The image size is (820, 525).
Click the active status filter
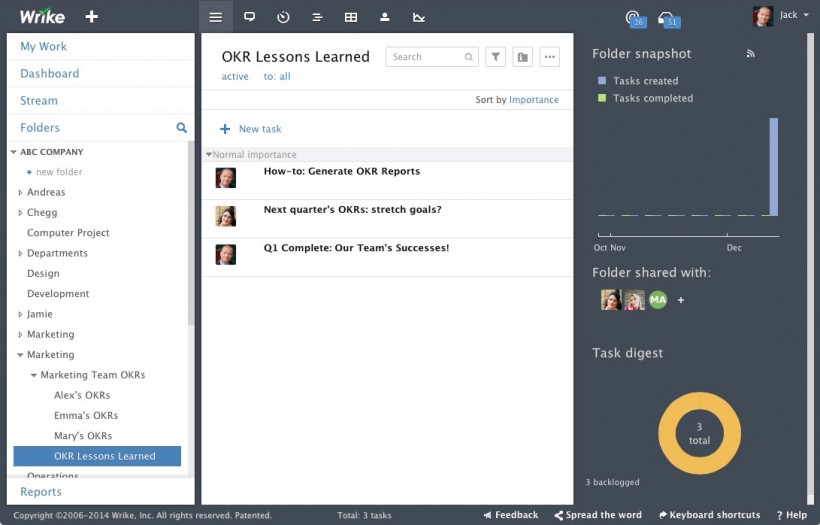pyautogui.click(x=235, y=76)
